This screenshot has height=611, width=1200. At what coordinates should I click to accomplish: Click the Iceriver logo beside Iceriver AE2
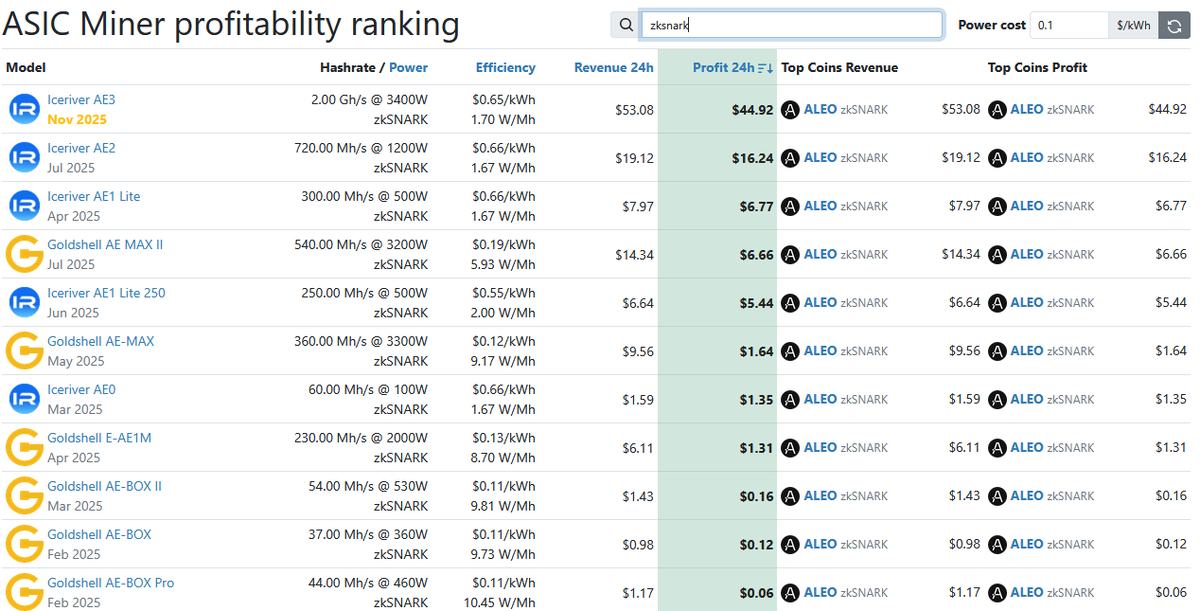(x=24, y=157)
